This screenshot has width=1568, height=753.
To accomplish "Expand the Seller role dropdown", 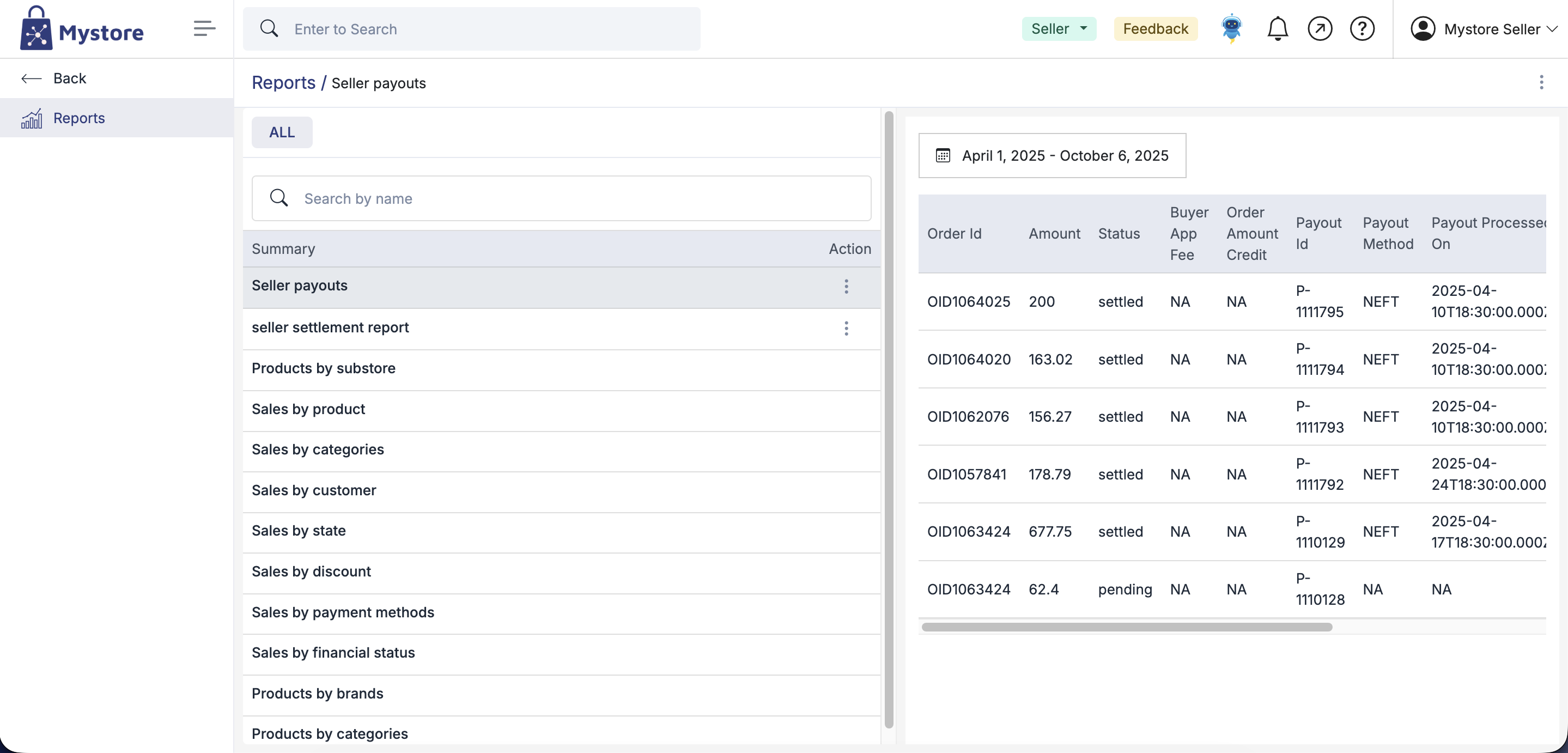I will 1059,29.
